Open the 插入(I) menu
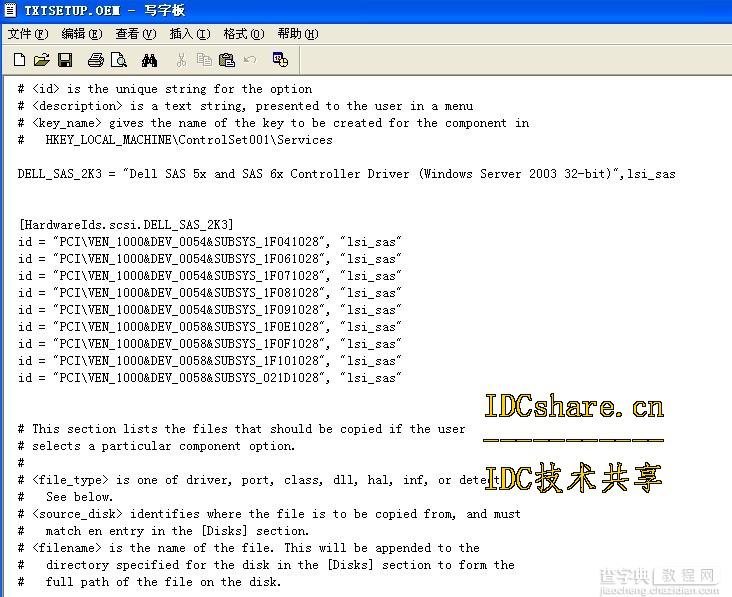This screenshot has height=597, width=732. point(190,34)
